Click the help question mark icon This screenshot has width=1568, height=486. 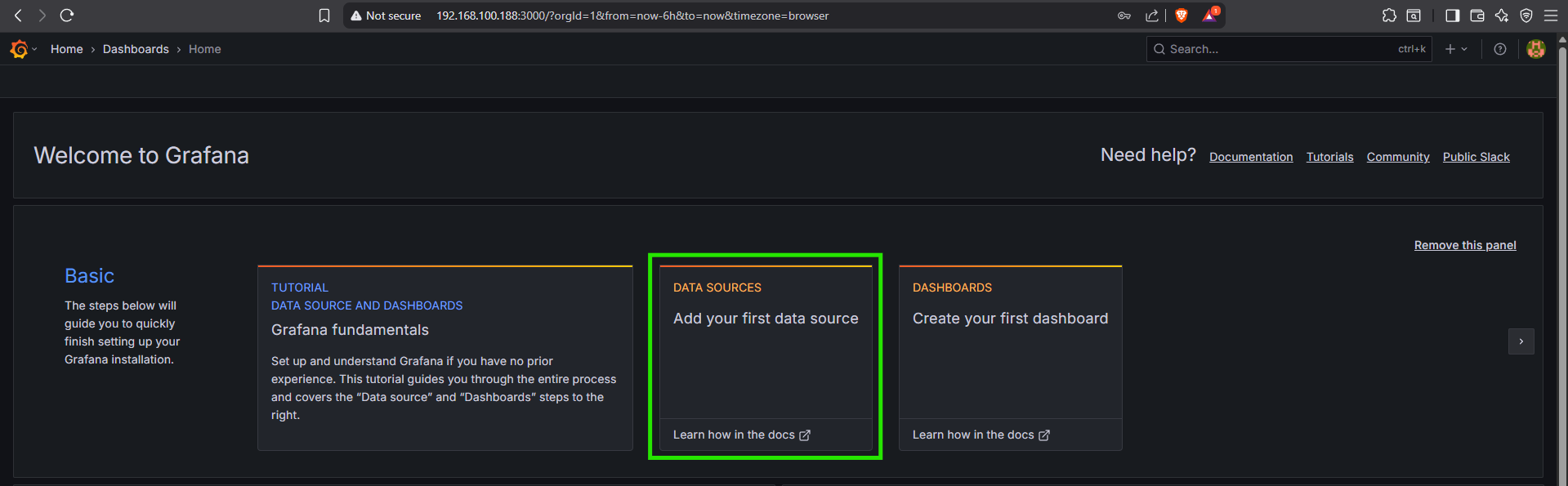1499,49
